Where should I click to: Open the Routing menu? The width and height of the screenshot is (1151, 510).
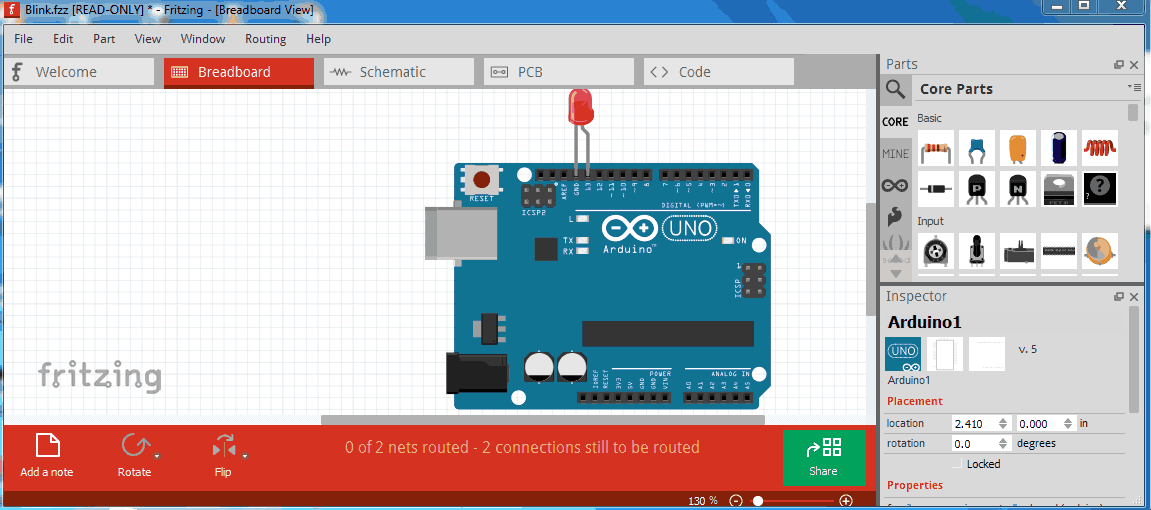pos(266,39)
